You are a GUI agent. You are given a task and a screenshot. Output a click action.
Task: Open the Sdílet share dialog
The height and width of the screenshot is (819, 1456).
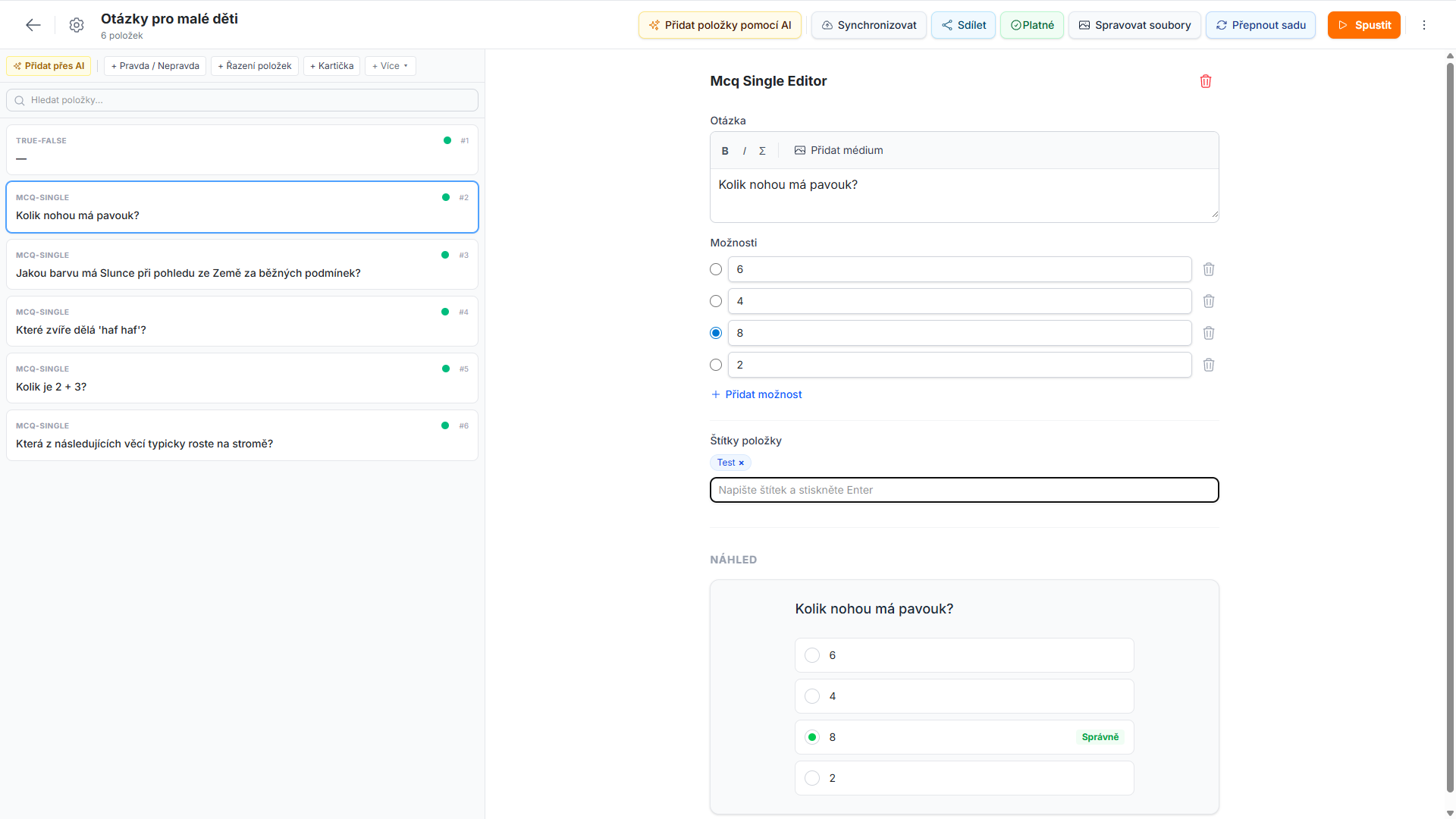point(963,25)
